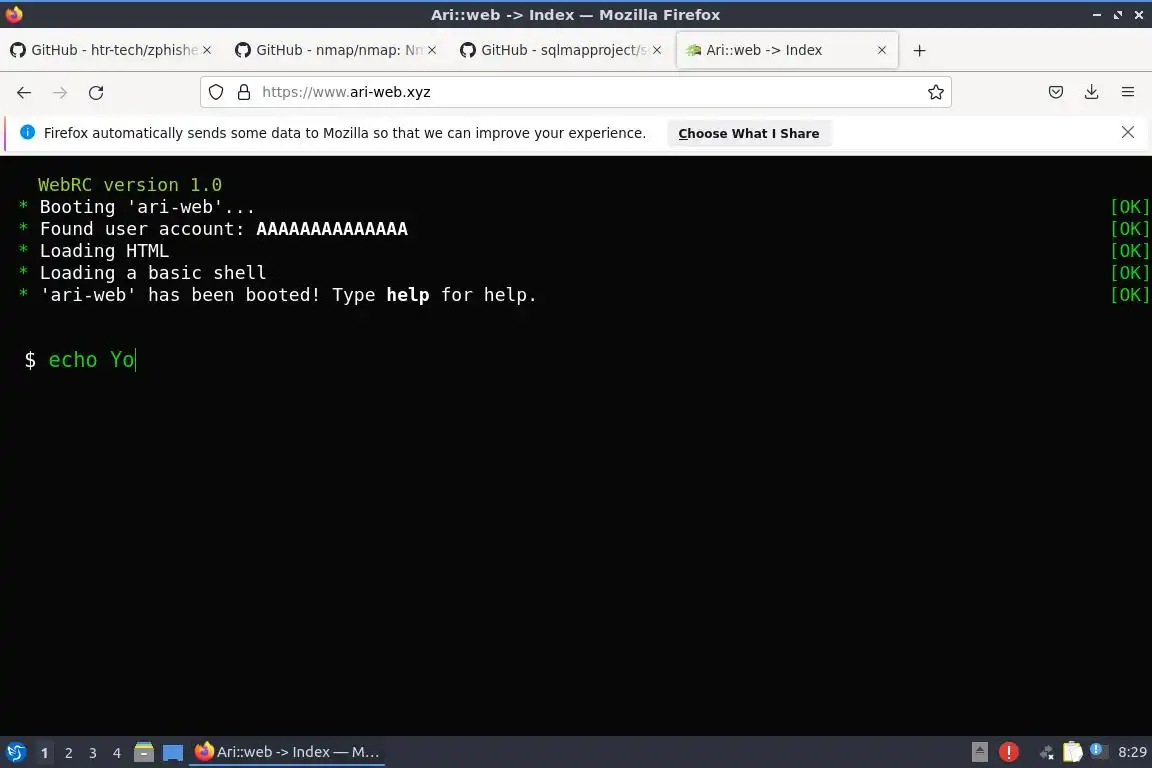This screenshot has height=768, width=1152.
Task: Click the forward navigation arrow
Action: [60, 93]
